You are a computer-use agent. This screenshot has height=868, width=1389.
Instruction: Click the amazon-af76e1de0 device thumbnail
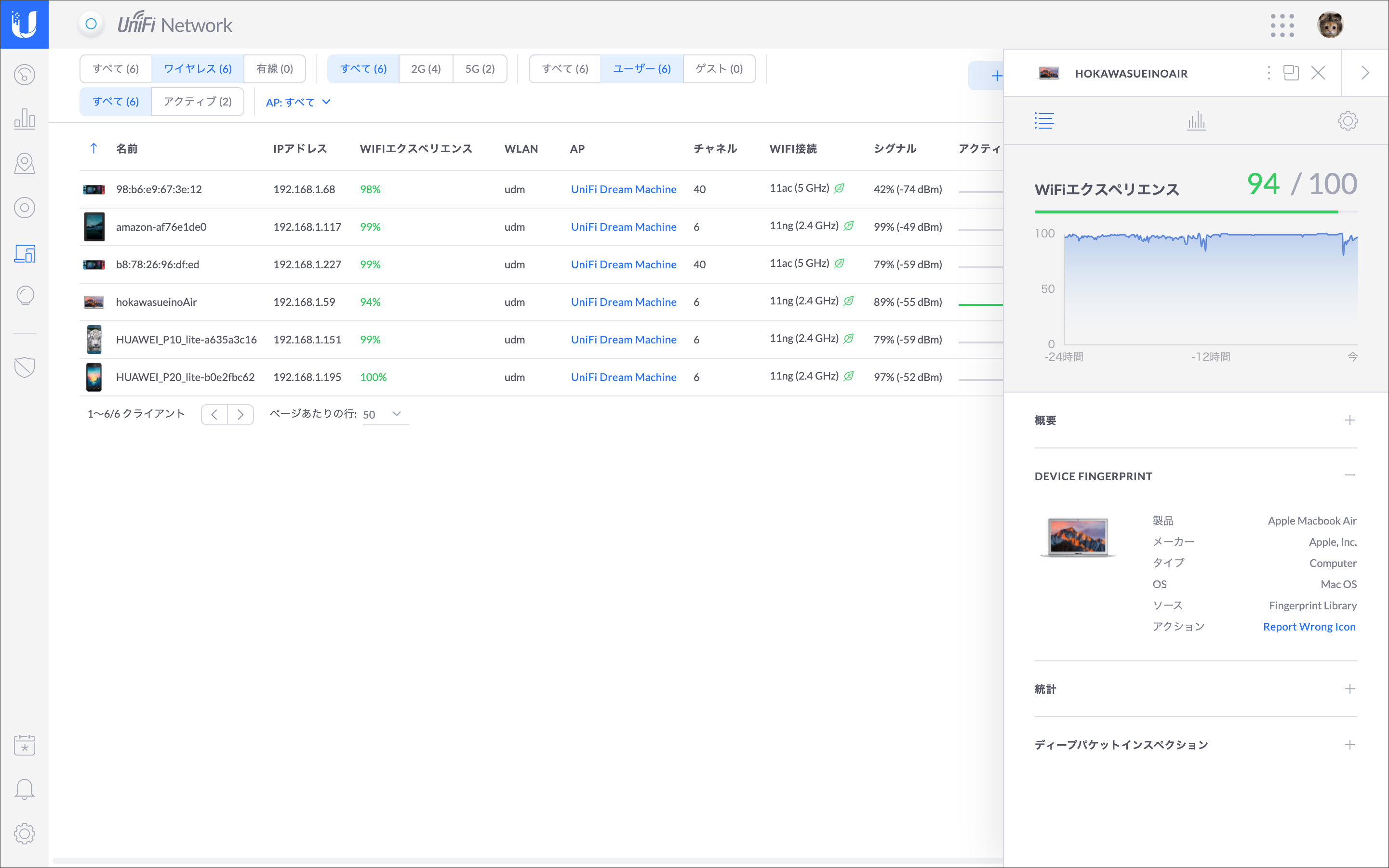coord(93,227)
